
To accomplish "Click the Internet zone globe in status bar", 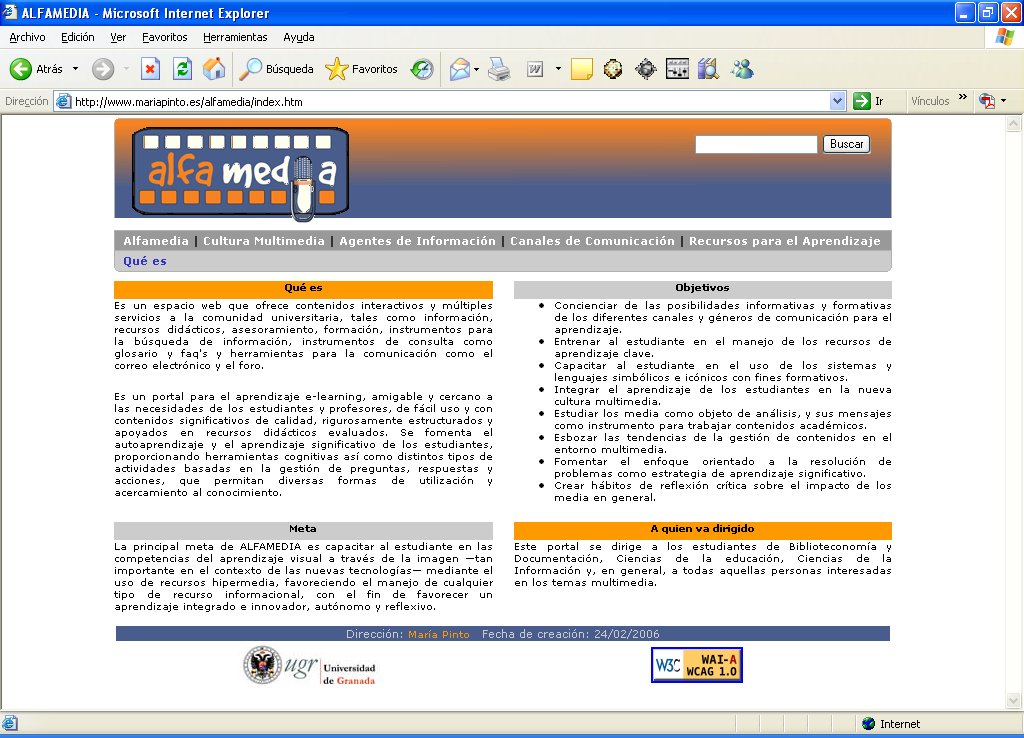I will tap(868, 724).
